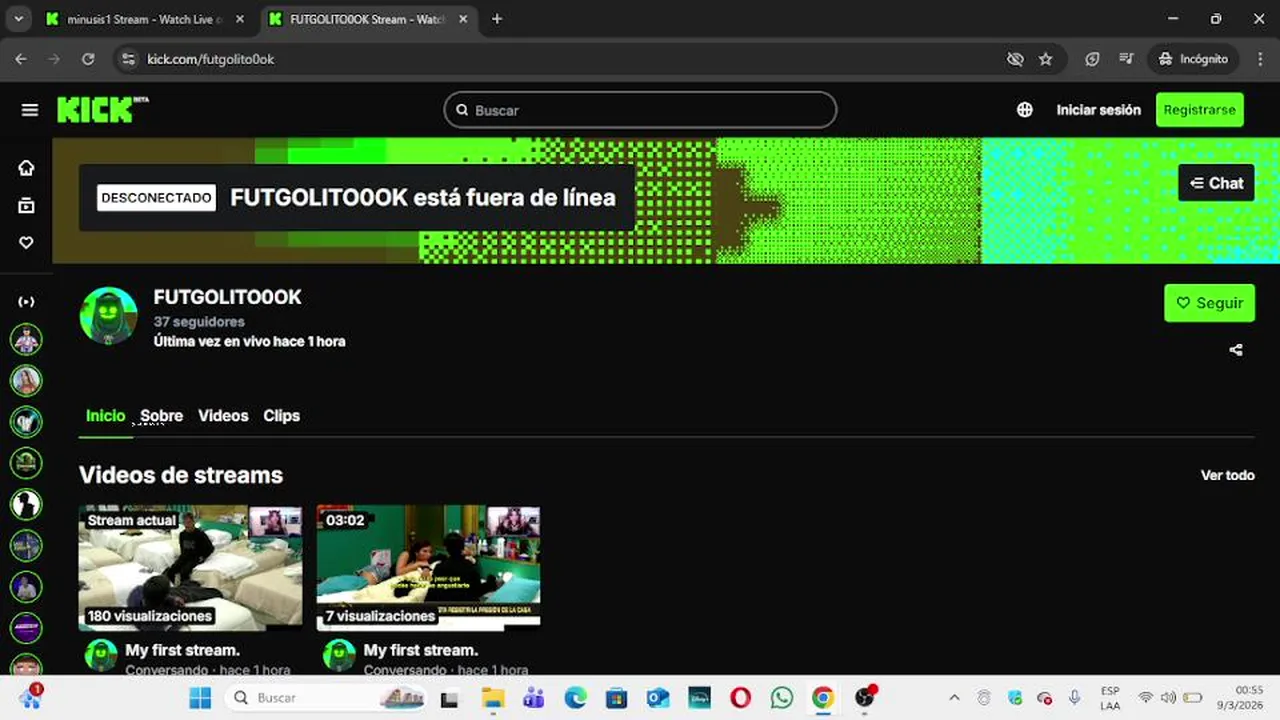Click the Kick Buscar search field
Image resolution: width=1280 pixels, height=720 pixels.
click(640, 110)
